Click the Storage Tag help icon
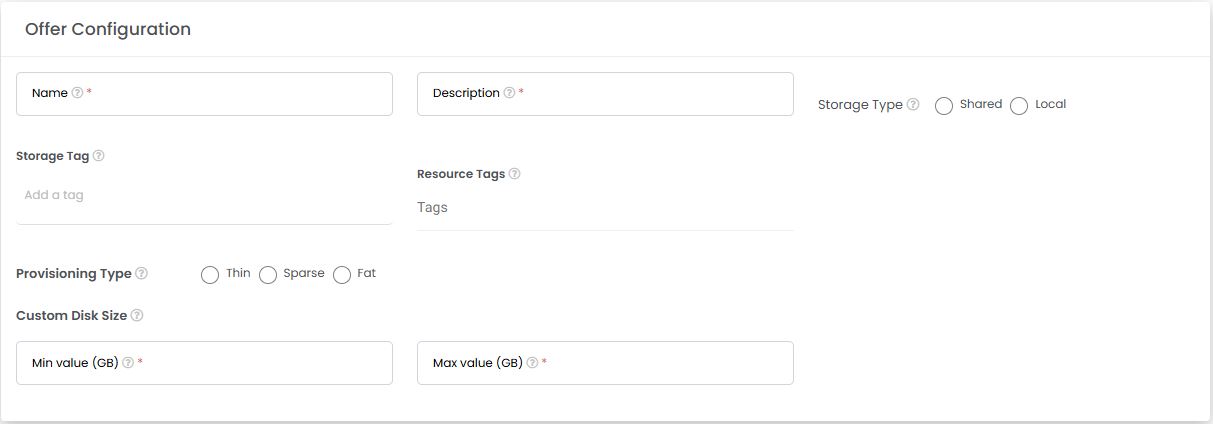This screenshot has width=1213, height=424. (98, 156)
